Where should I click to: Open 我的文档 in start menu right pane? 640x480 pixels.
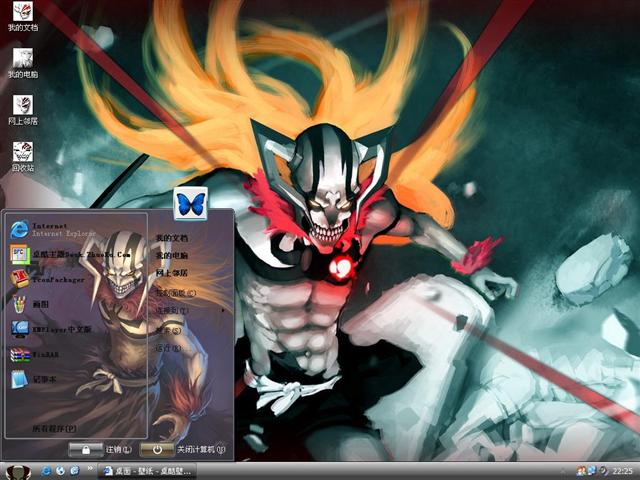[172, 238]
